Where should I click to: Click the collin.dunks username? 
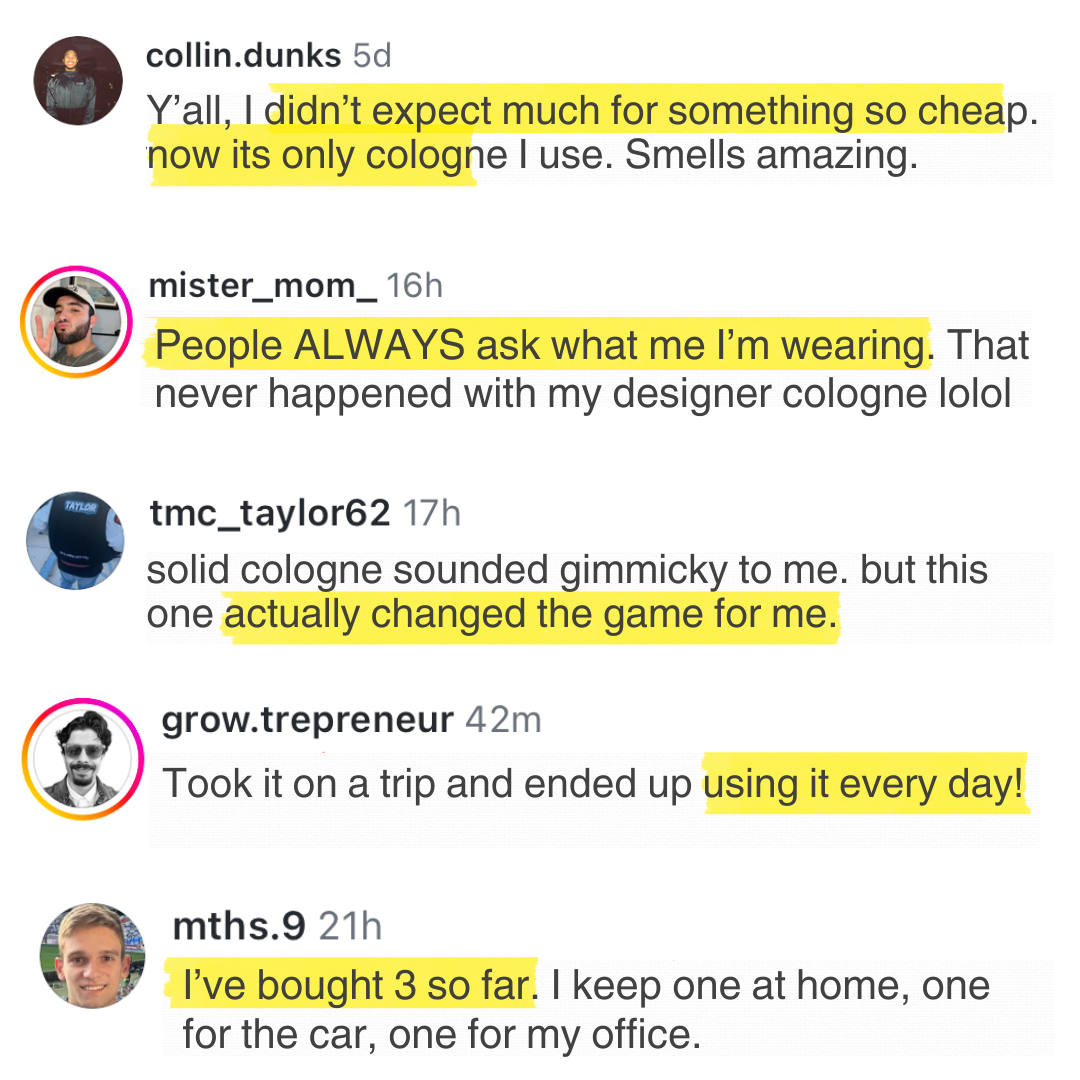click(x=244, y=56)
